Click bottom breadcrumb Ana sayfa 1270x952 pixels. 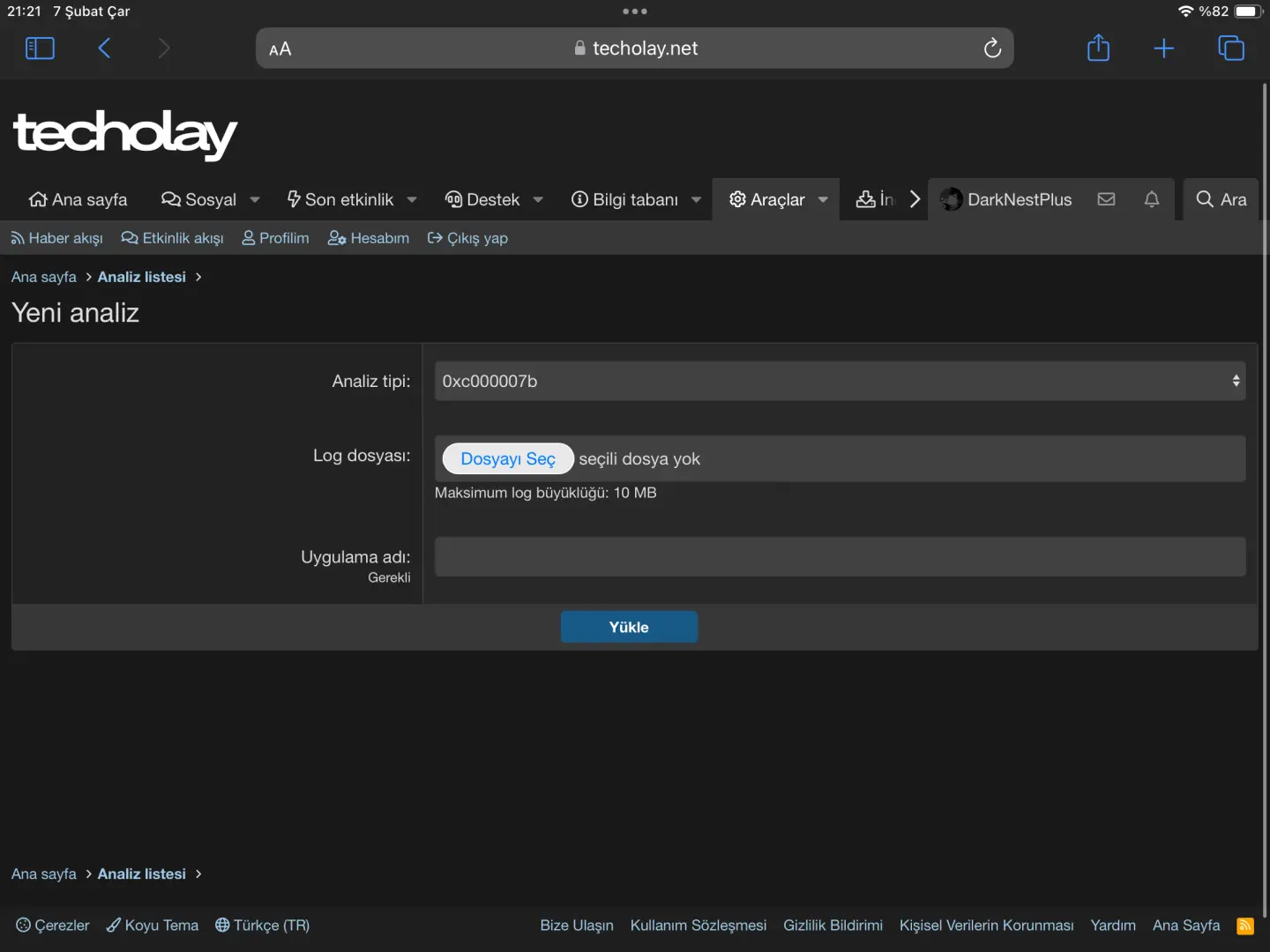(x=44, y=874)
